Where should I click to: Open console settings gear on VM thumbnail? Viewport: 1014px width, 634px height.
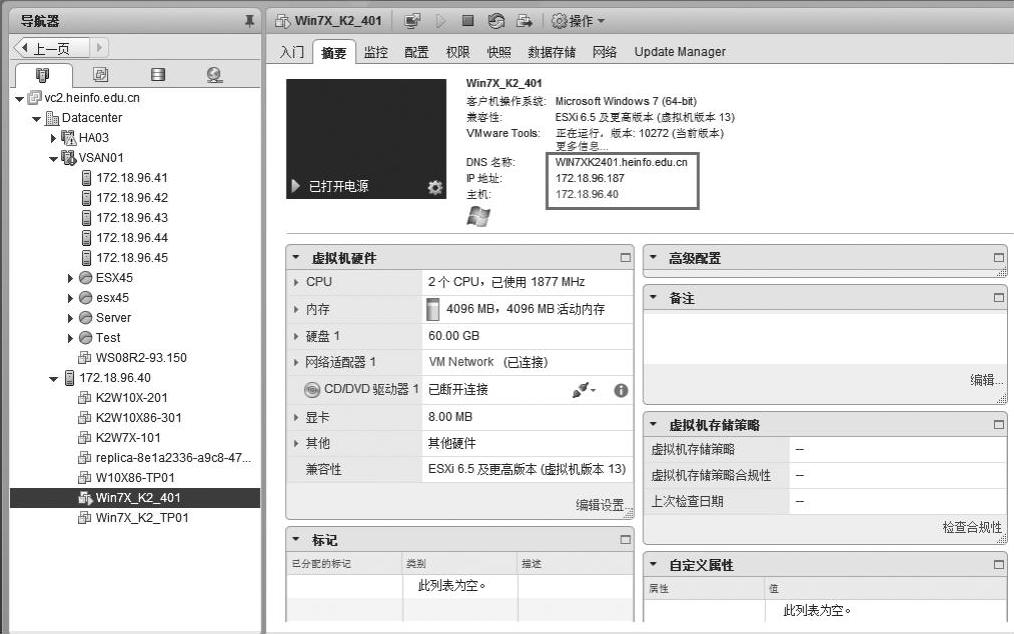tap(435, 187)
